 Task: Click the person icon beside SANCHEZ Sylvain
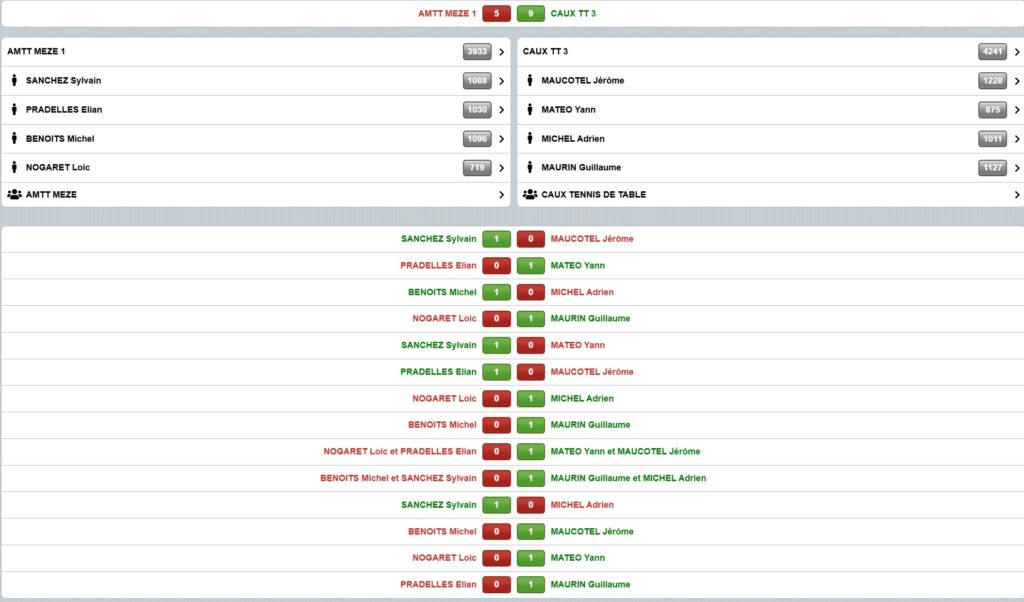[15, 81]
